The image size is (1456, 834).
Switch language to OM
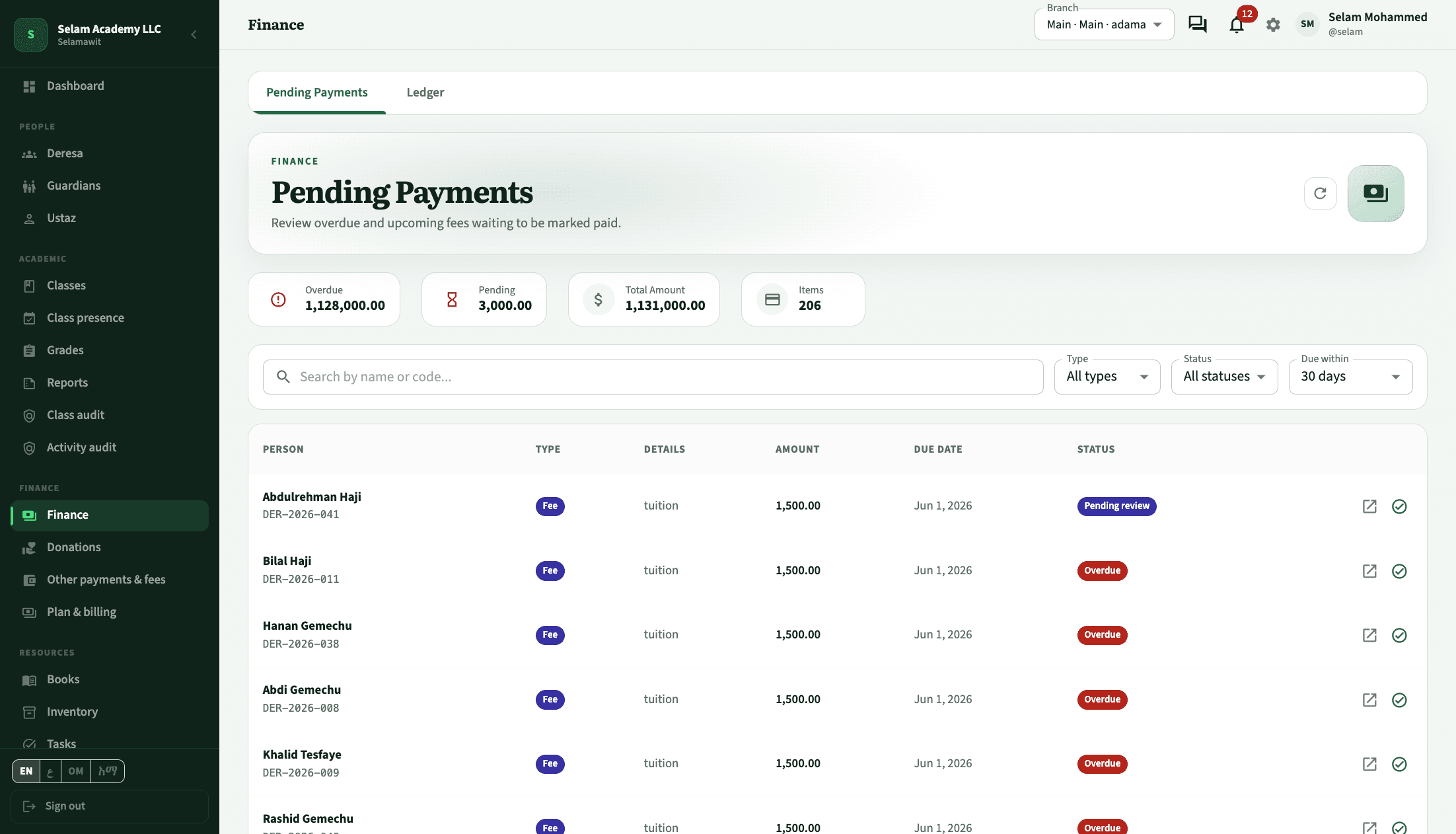coord(76,771)
